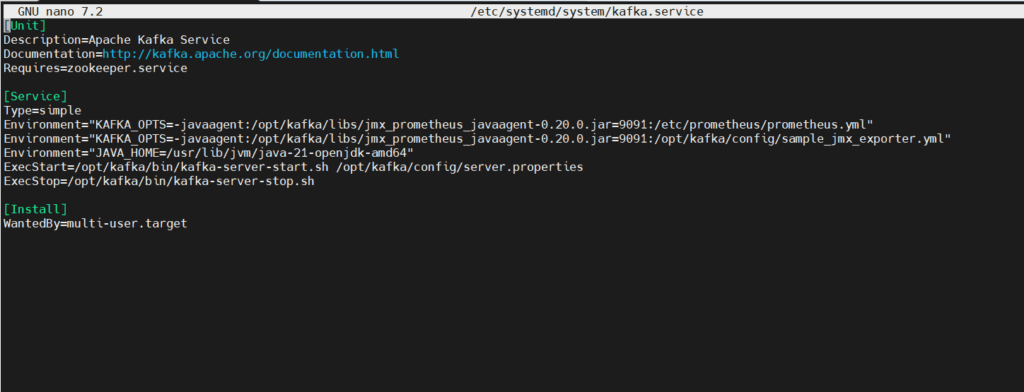Click the word zookeeper.service after Requires=
The image size is (1024, 392).
point(127,68)
